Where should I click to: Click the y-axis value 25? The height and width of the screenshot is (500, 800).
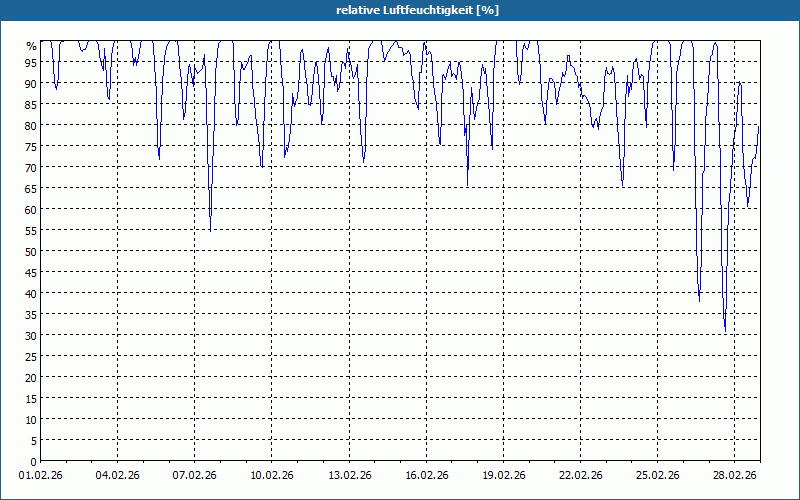[31, 357]
